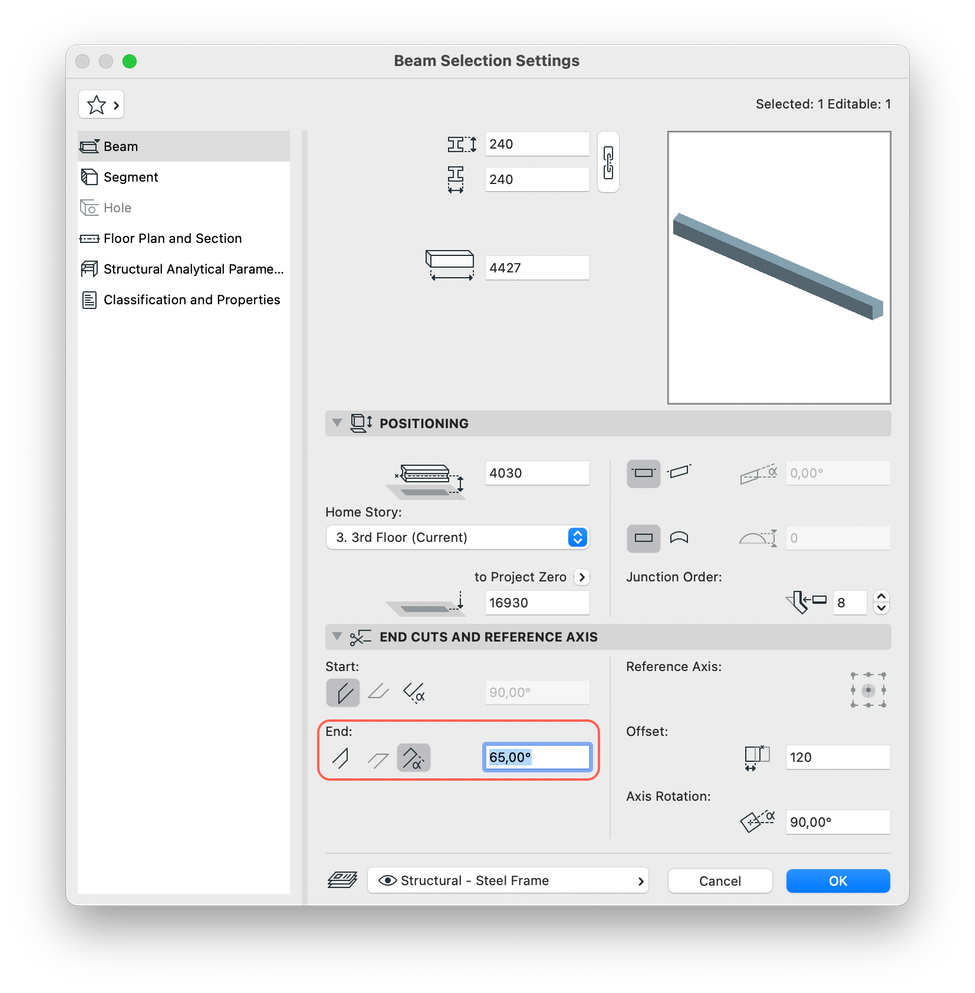
Task: Edit the offset to home story 4030
Action: [537, 473]
